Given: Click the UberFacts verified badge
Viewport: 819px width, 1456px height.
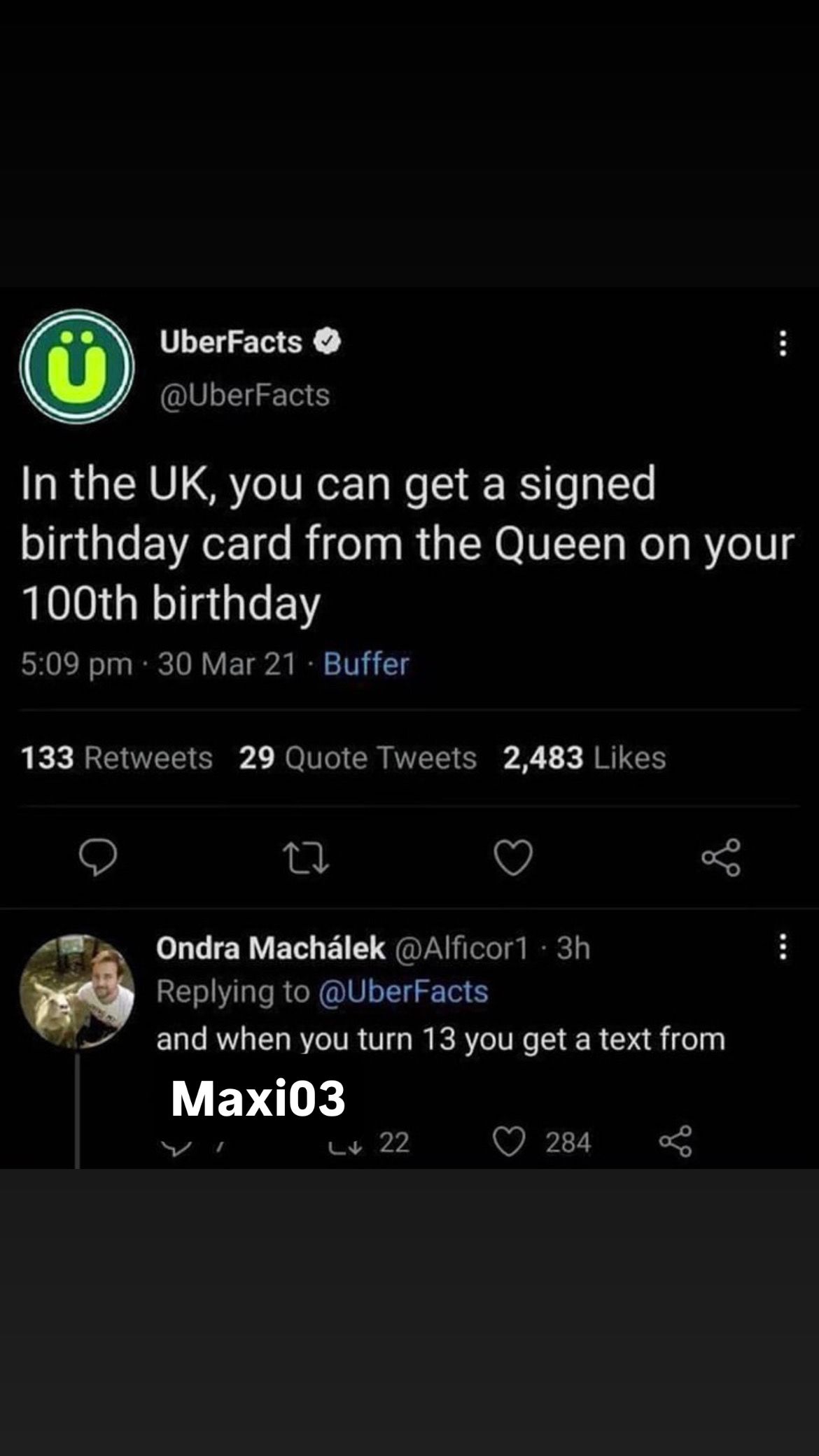Looking at the screenshot, I should [x=328, y=342].
